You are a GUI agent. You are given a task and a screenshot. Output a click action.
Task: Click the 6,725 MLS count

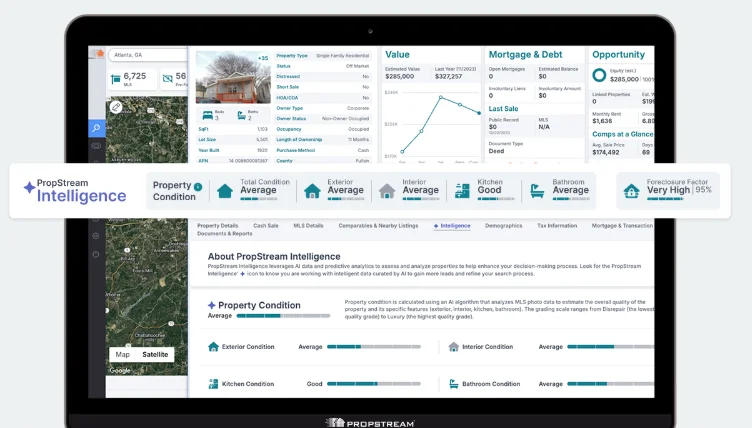(135, 76)
